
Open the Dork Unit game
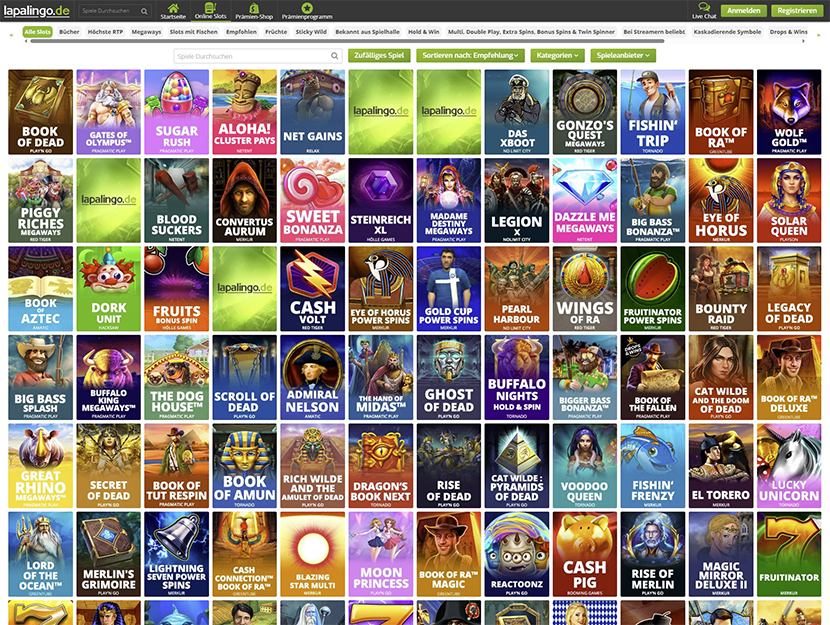coord(109,288)
